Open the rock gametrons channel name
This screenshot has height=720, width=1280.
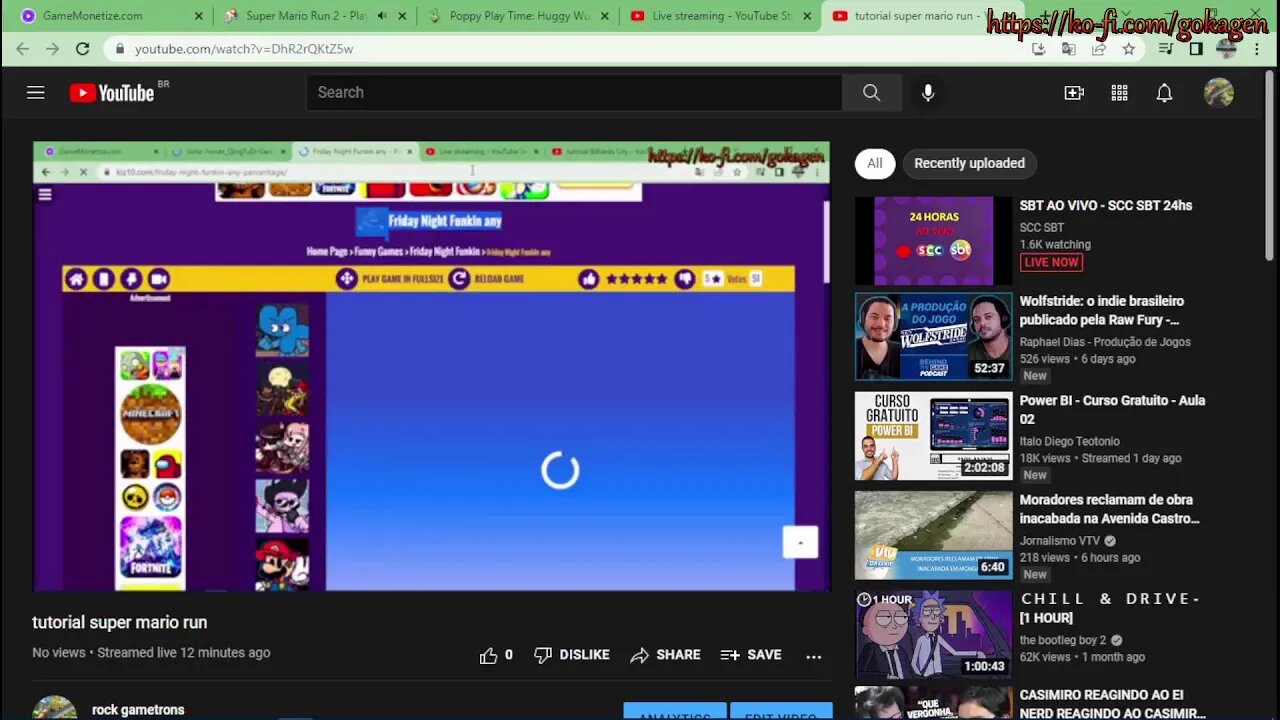pyautogui.click(x=138, y=710)
